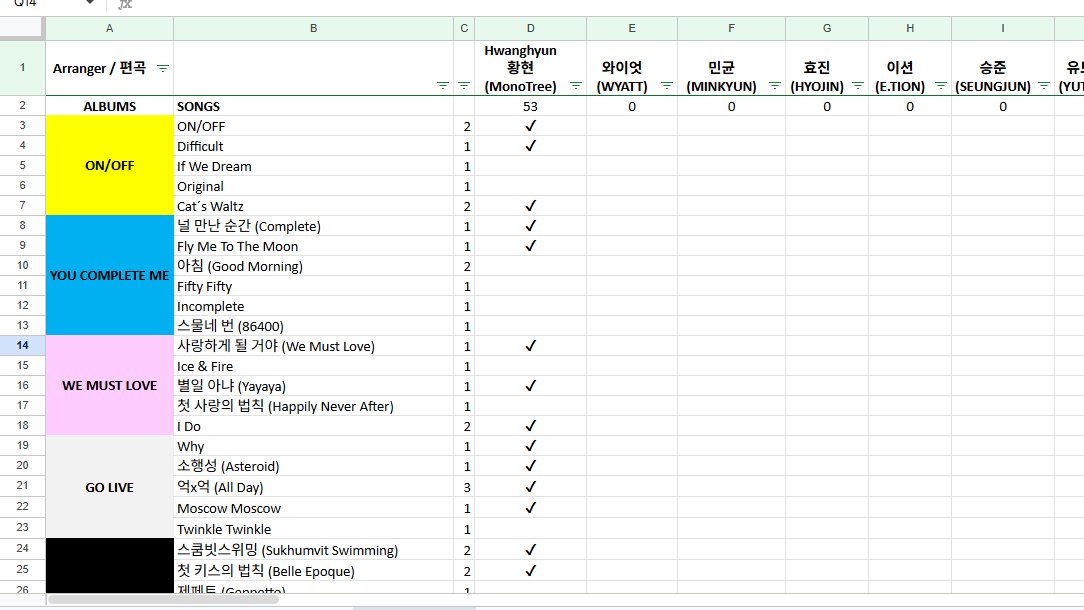
Task: Select the song cell ON/OFF in column B
Action: point(313,127)
